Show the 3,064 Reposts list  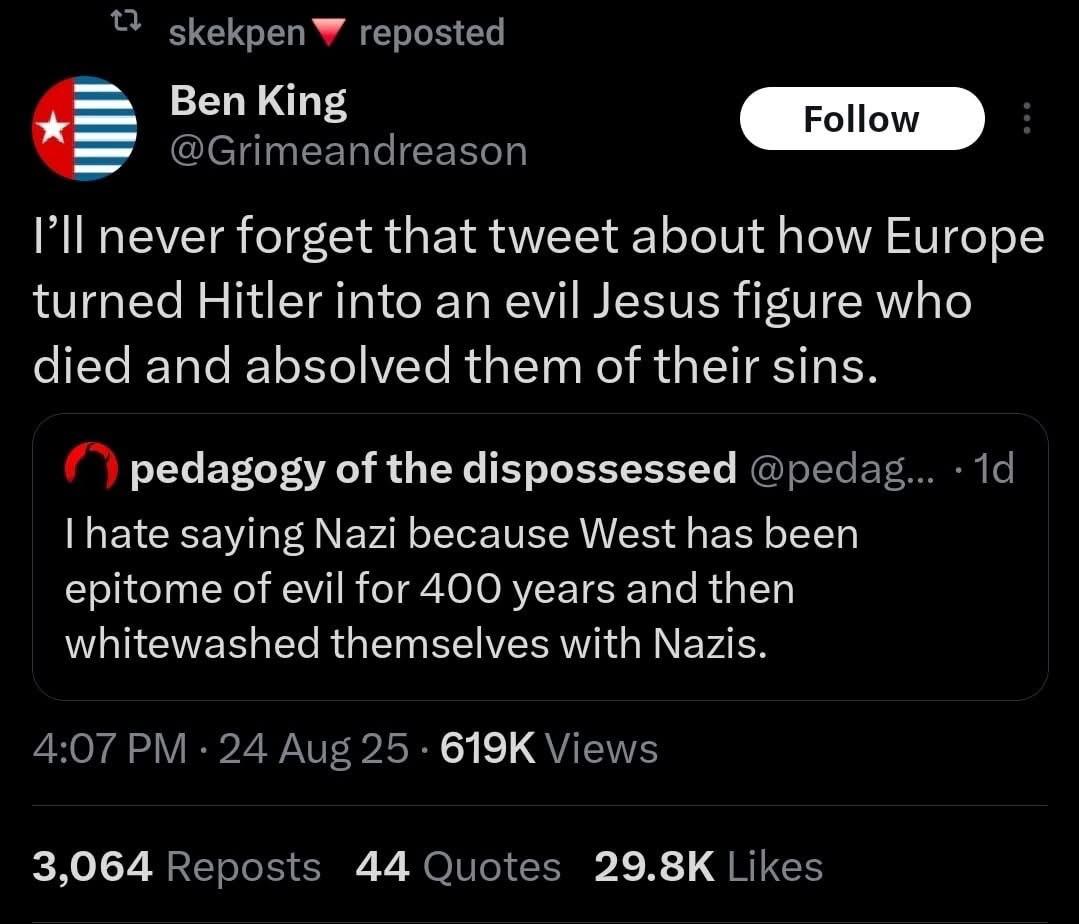(176, 866)
